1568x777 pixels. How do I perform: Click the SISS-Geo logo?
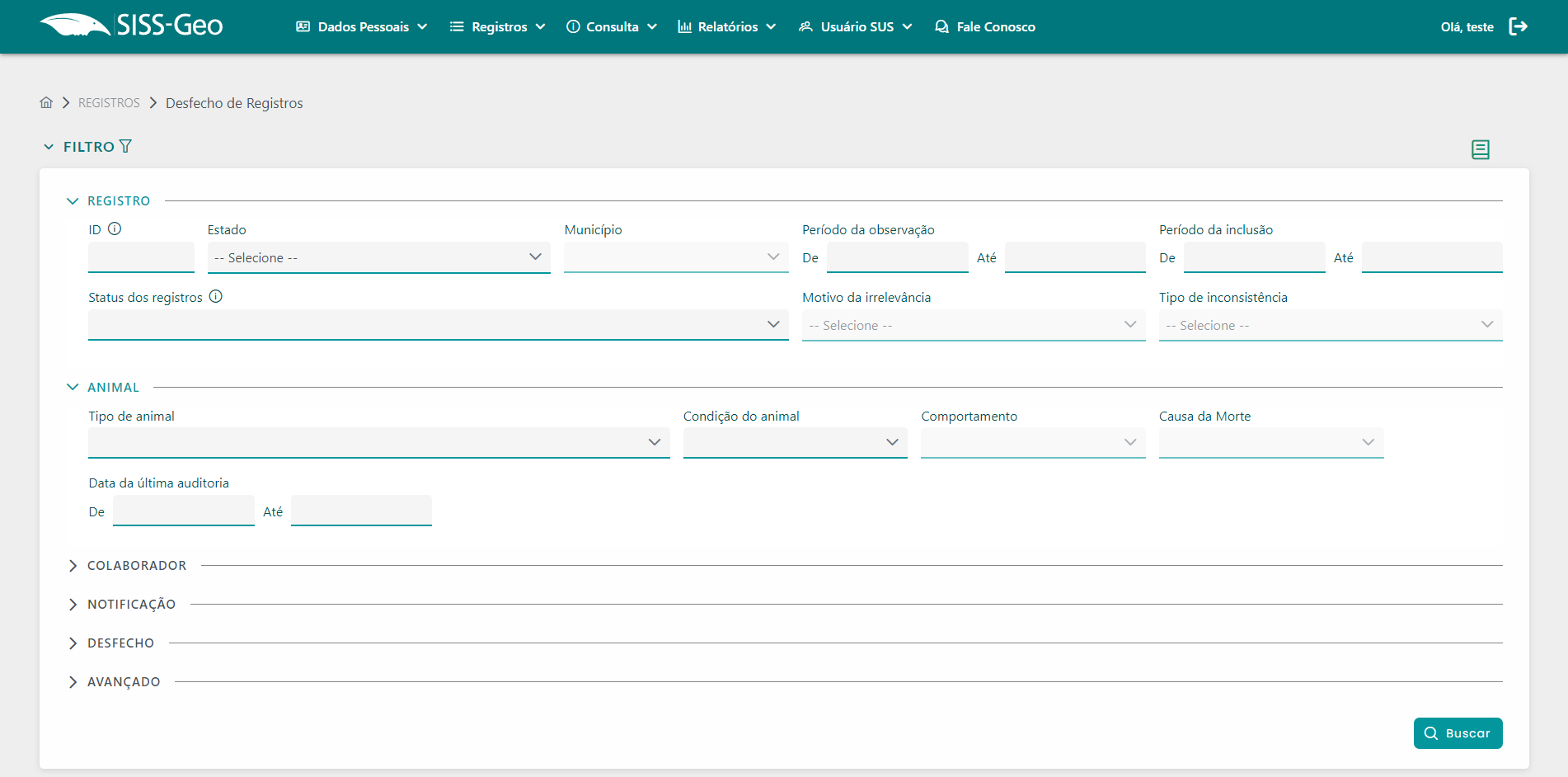click(x=131, y=26)
